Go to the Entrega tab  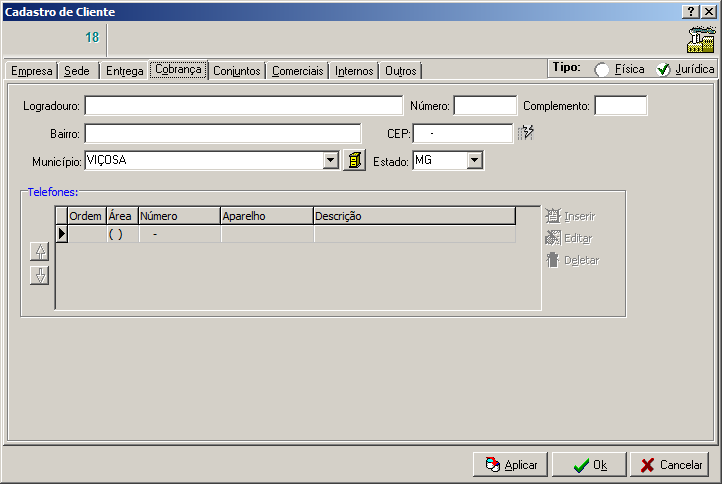(124, 71)
